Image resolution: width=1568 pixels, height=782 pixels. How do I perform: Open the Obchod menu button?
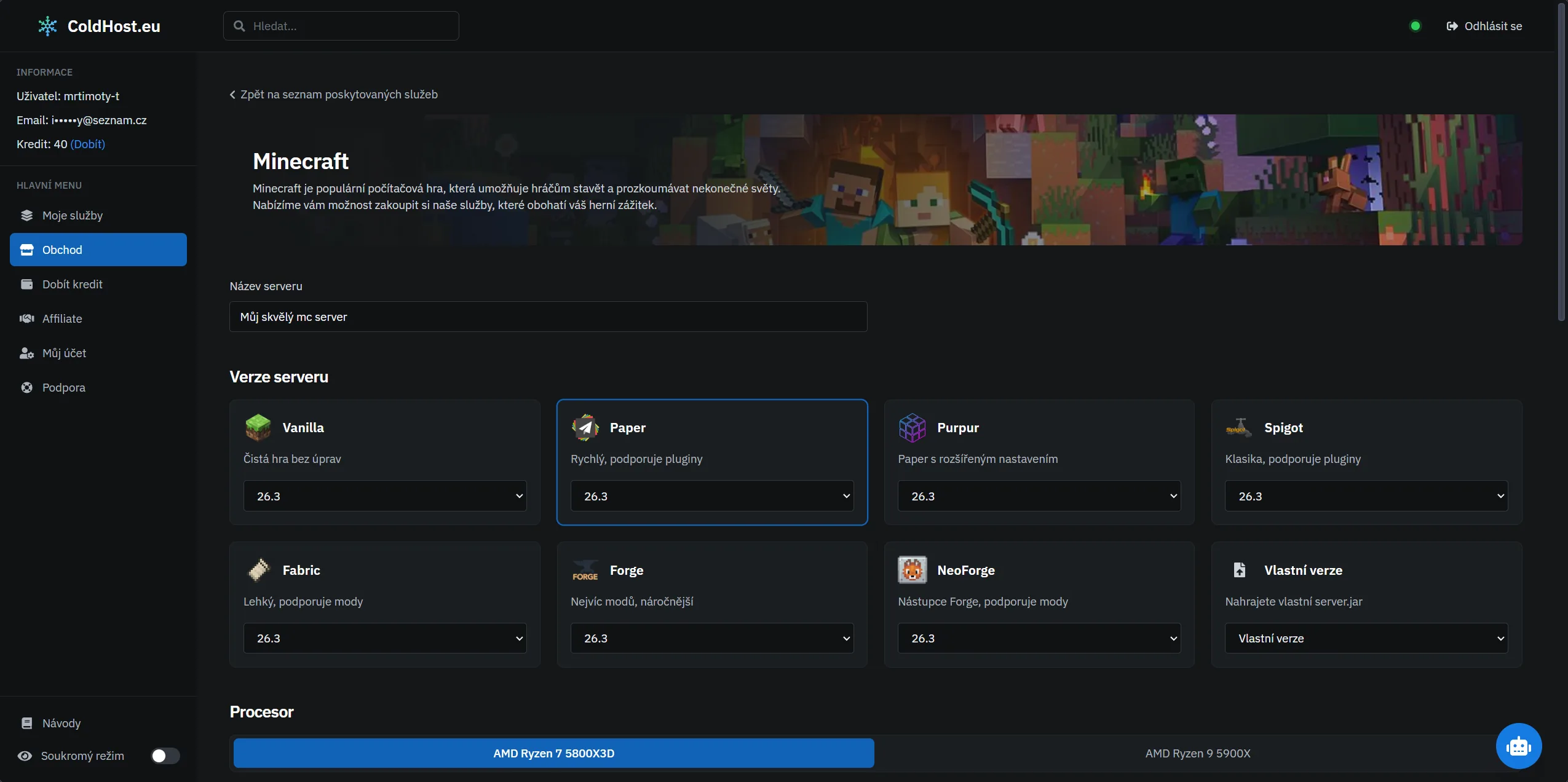[98, 250]
